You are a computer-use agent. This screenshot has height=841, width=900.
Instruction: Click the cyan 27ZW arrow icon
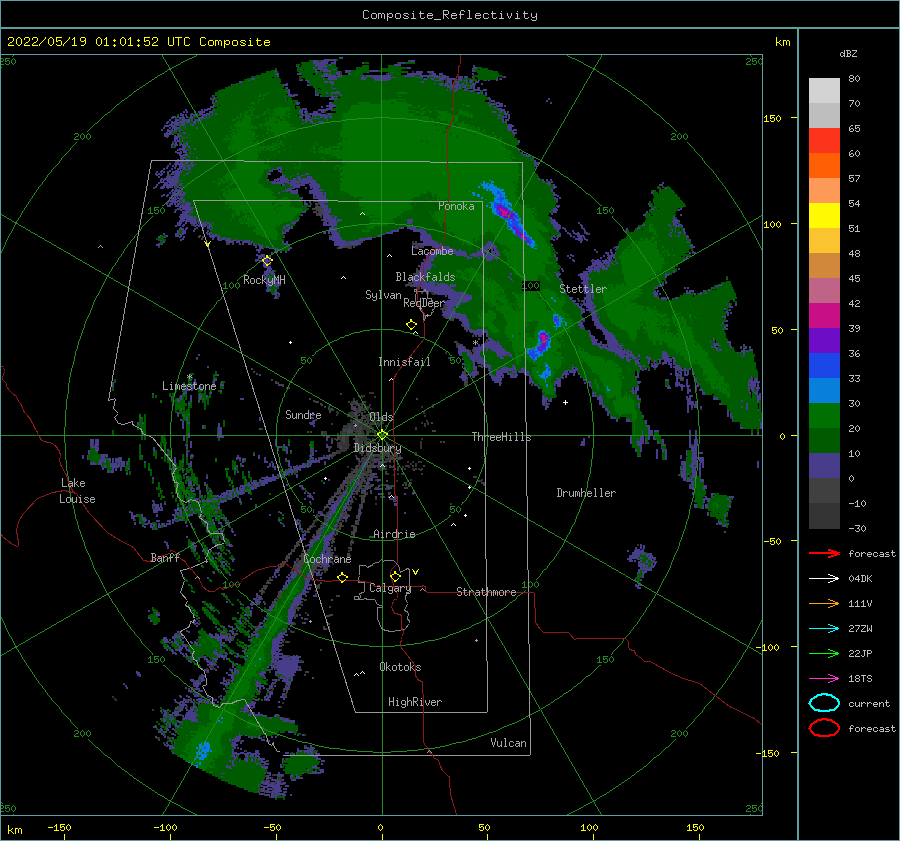[824, 629]
